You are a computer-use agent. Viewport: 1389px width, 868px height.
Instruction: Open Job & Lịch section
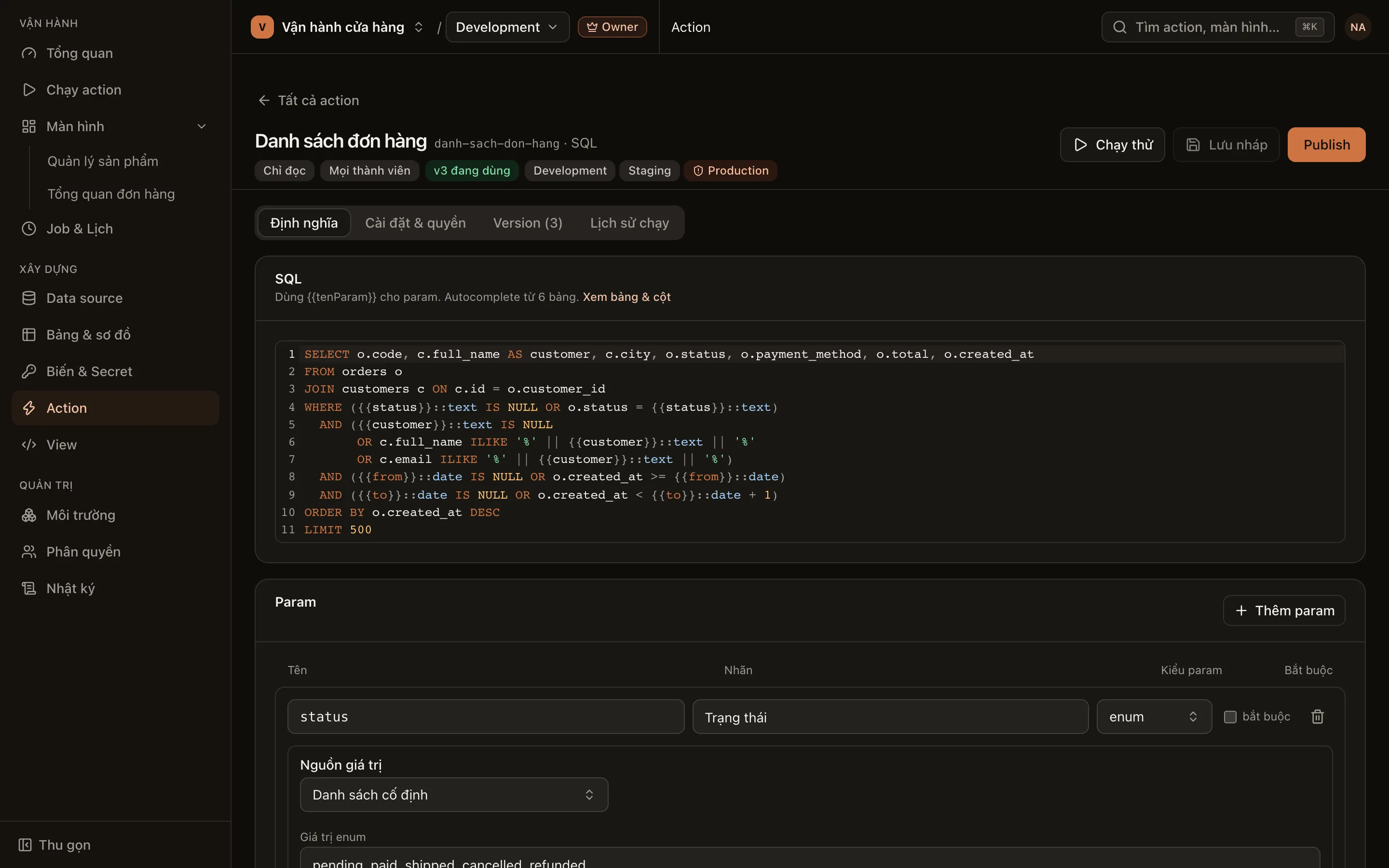coord(115,229)
